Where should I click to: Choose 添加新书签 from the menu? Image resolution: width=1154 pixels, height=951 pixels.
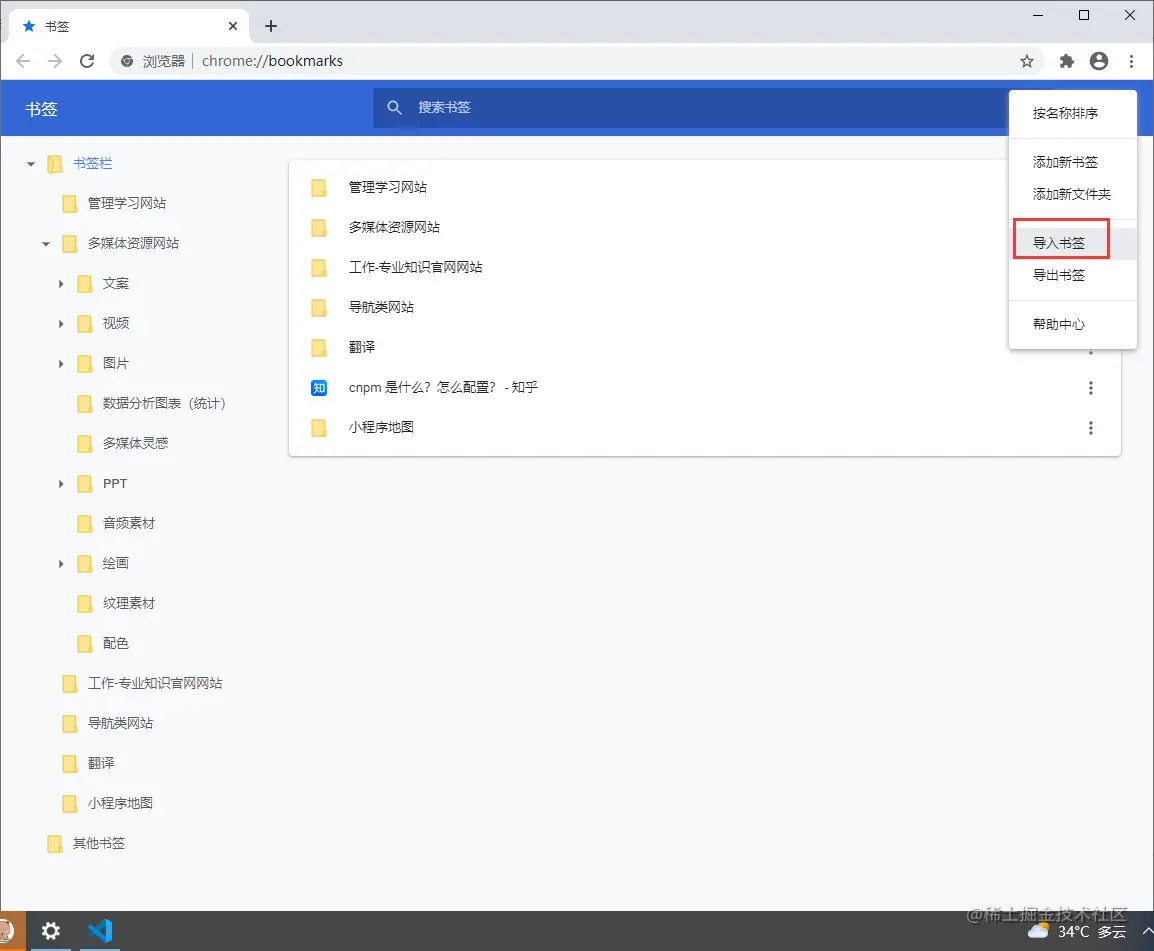[x=1072, y=162]
